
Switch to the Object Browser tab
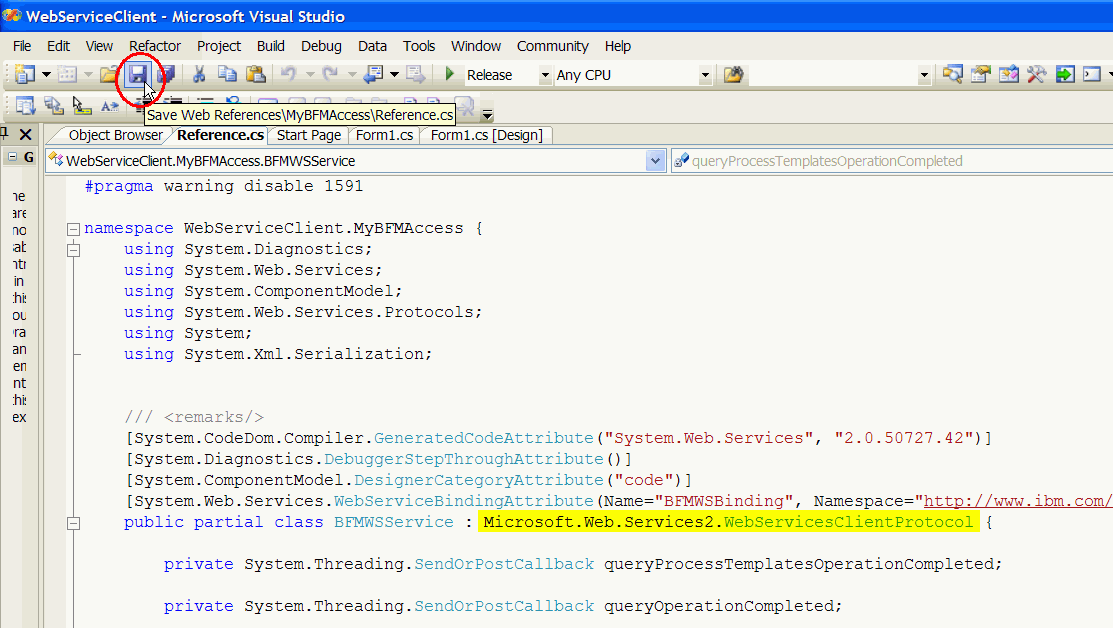click(x=116, y=136)
